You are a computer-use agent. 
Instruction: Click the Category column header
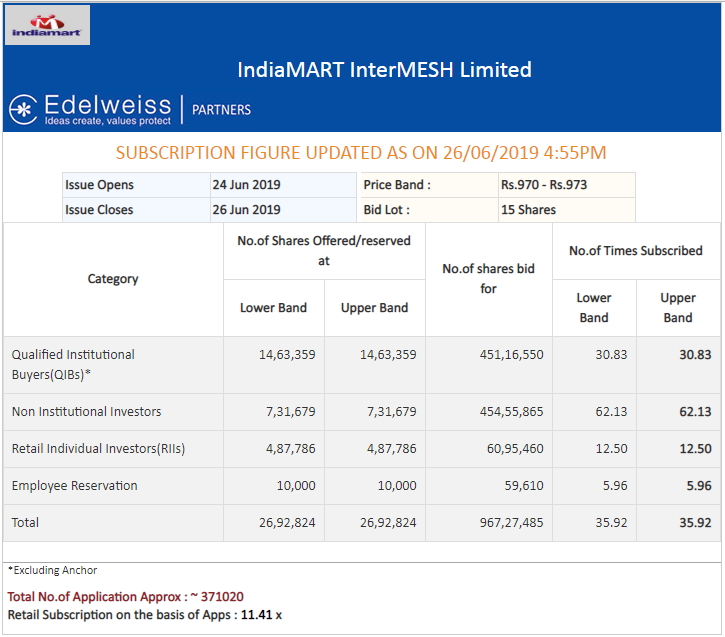113,279
